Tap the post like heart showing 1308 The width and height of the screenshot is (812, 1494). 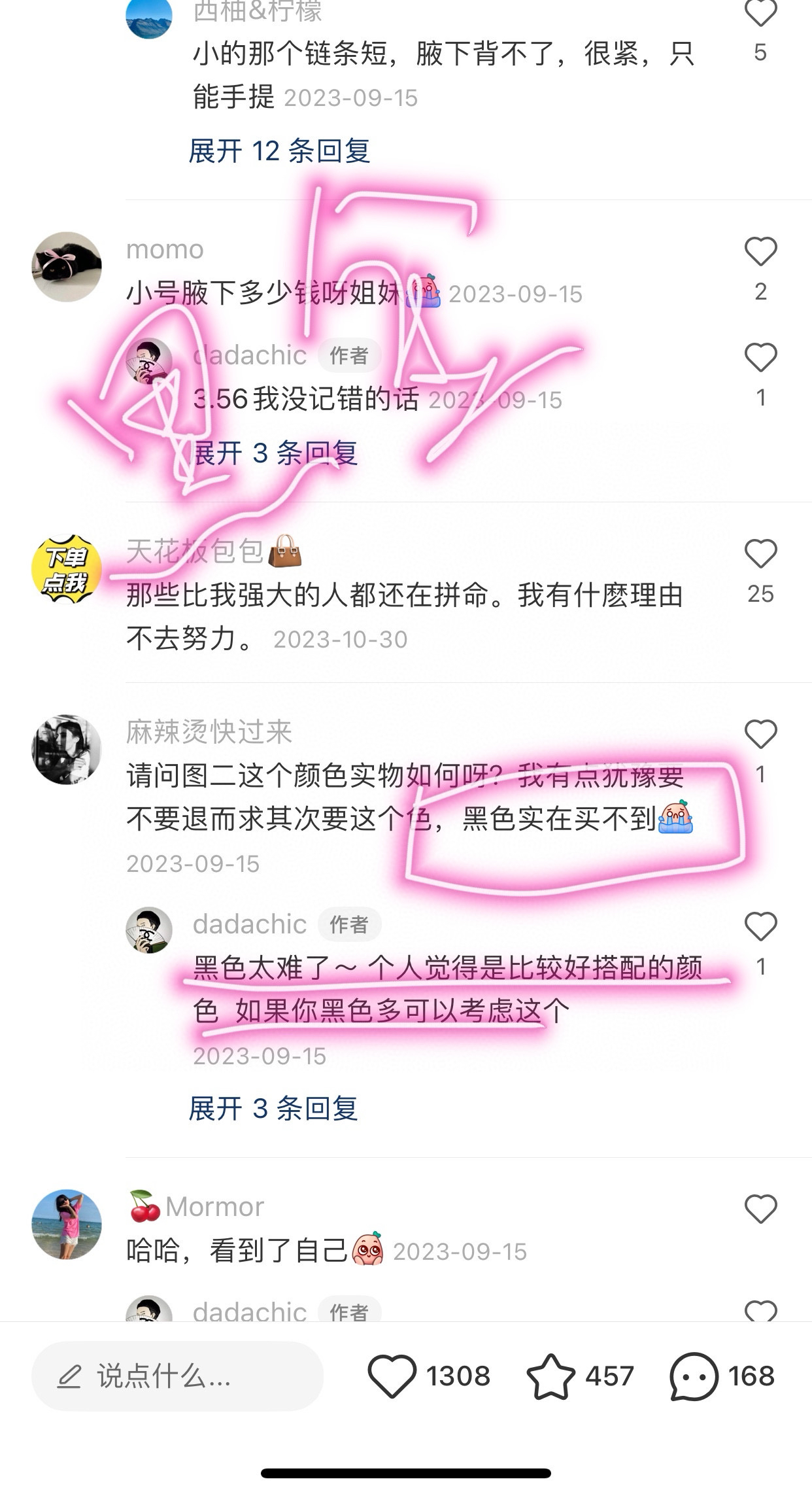392,1376
